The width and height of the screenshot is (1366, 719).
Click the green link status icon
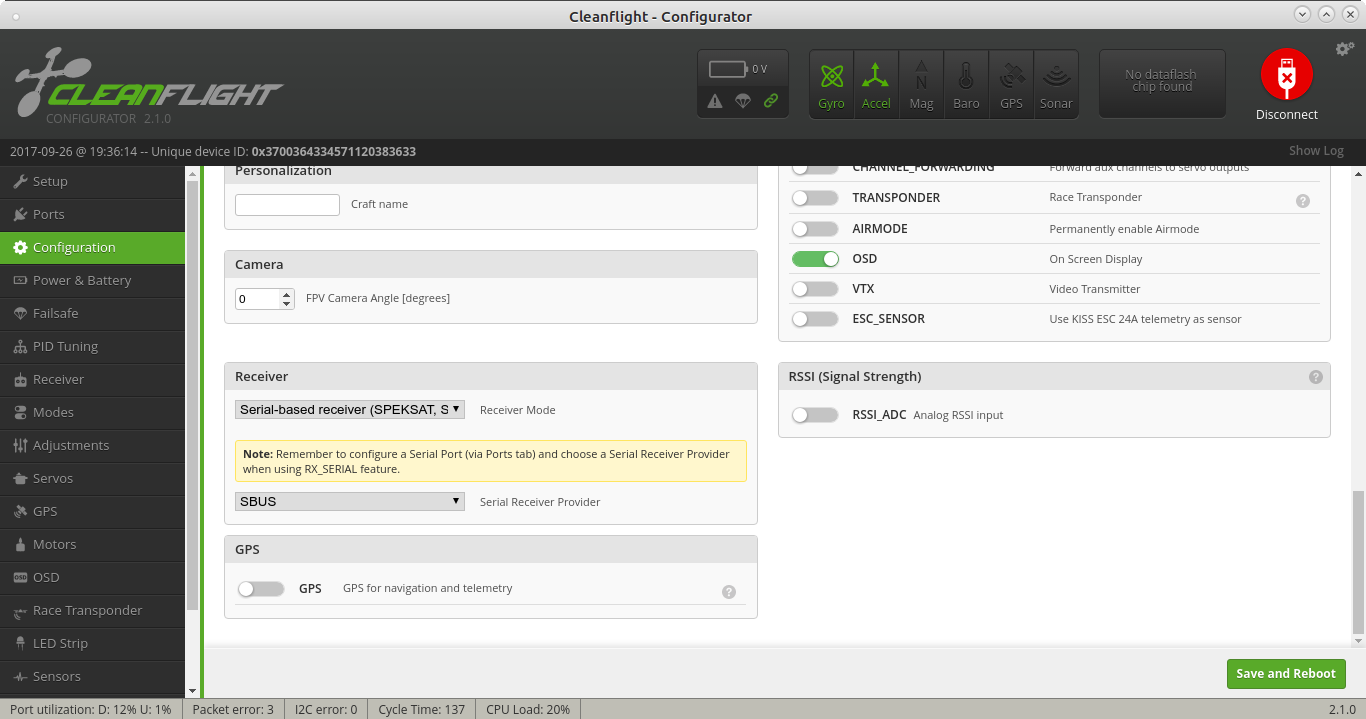pos(771,101)
